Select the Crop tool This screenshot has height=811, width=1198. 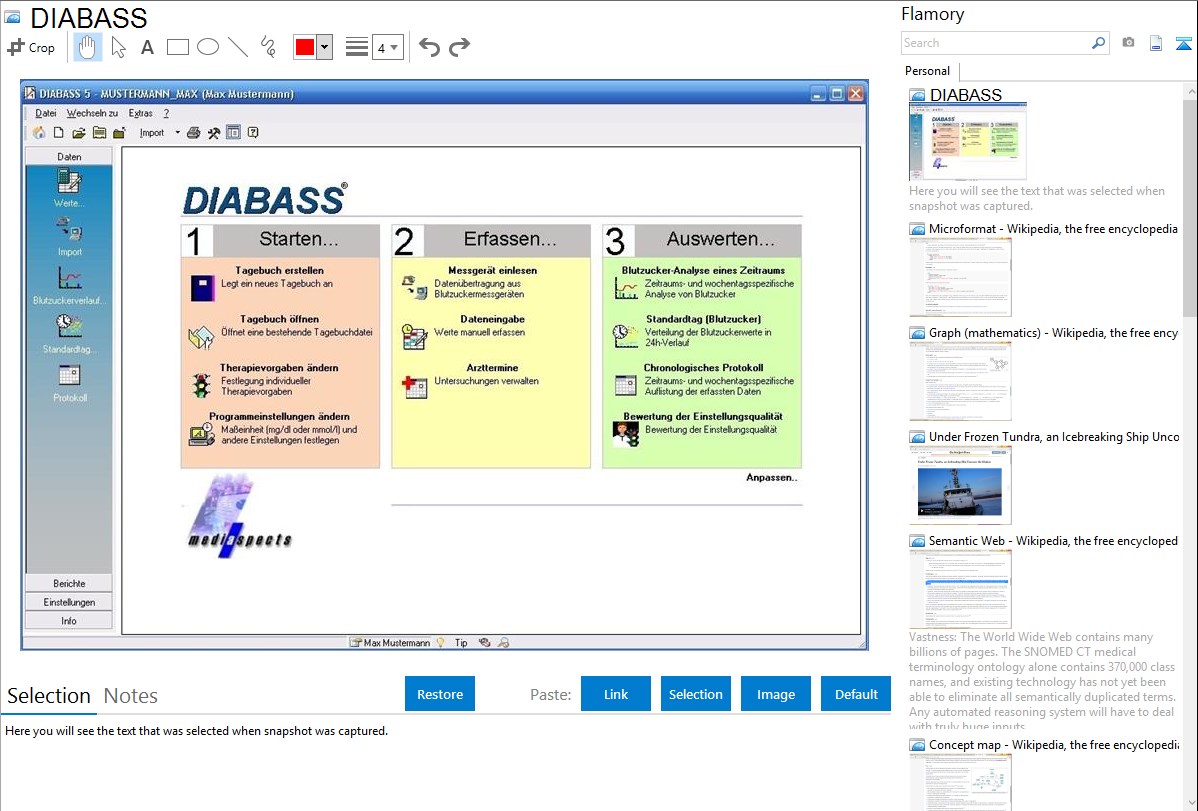[31, 47]
